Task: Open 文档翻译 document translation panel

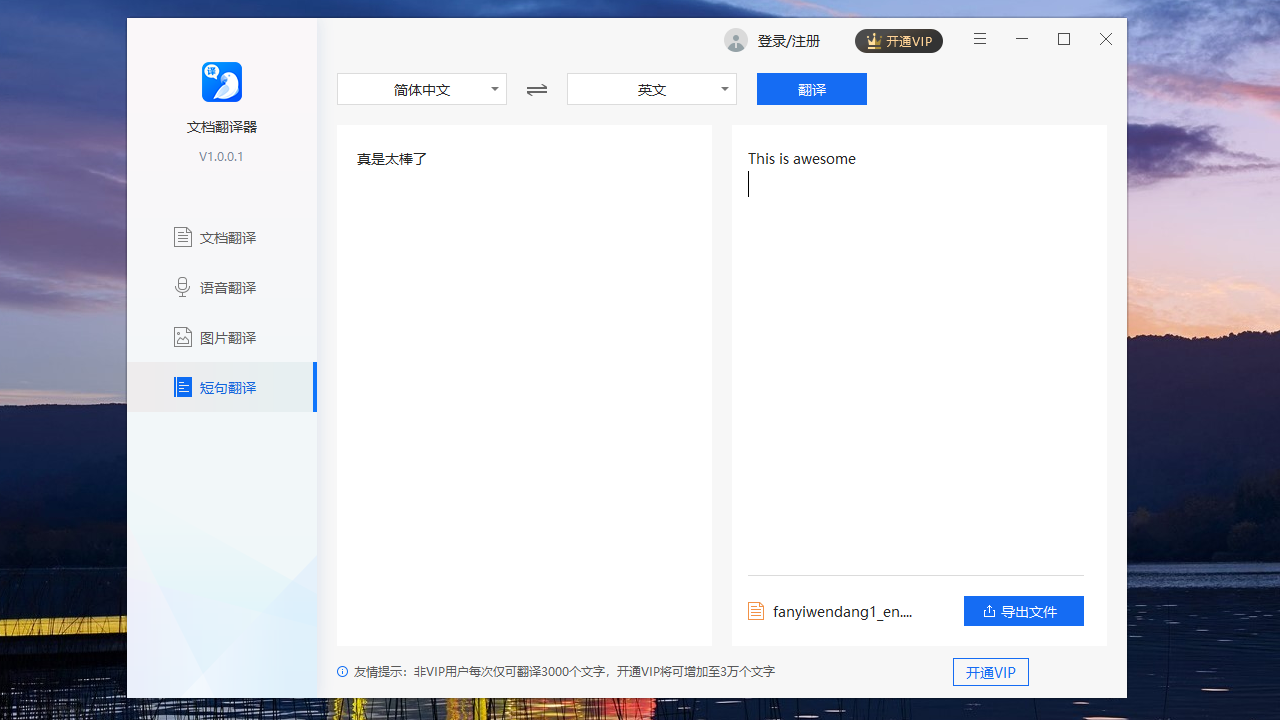Action: click(227, 237)
